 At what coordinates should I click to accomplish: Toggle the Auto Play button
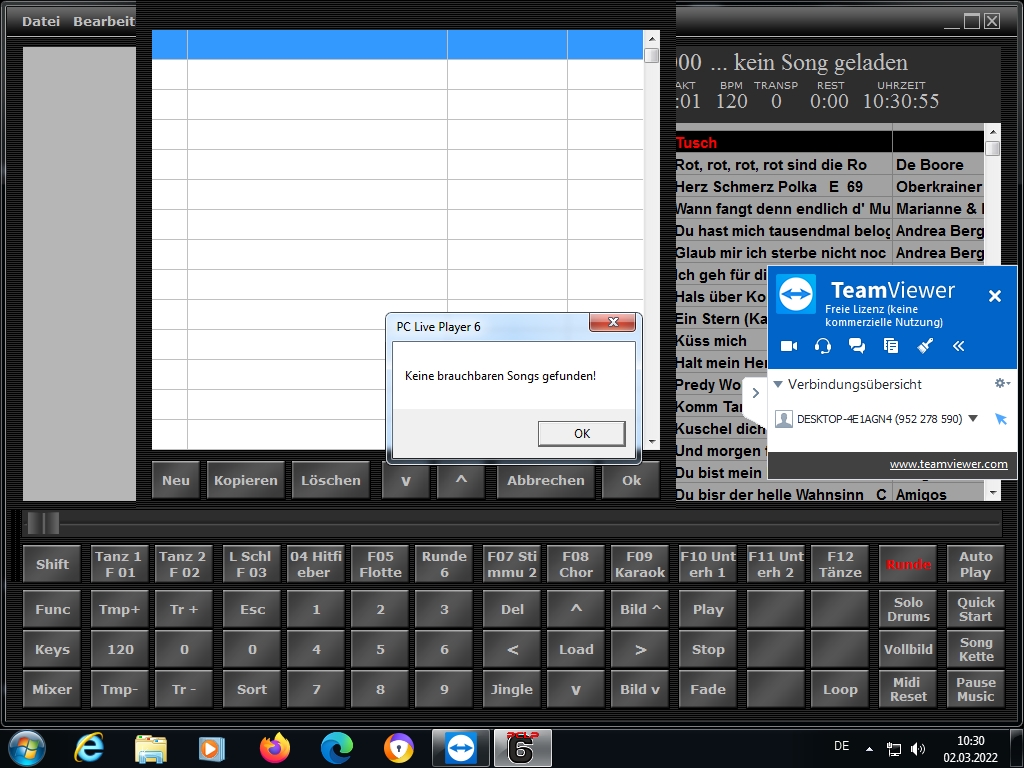coord(975,564)
